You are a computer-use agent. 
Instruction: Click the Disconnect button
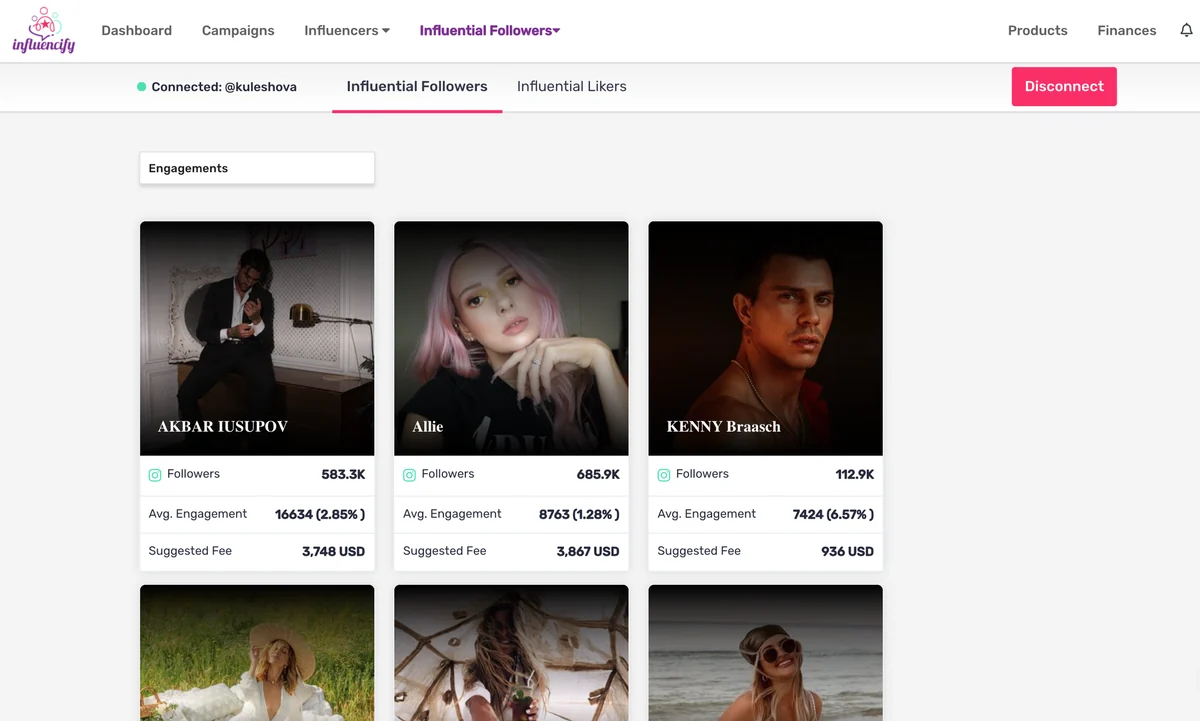(x=1064, y=86)
